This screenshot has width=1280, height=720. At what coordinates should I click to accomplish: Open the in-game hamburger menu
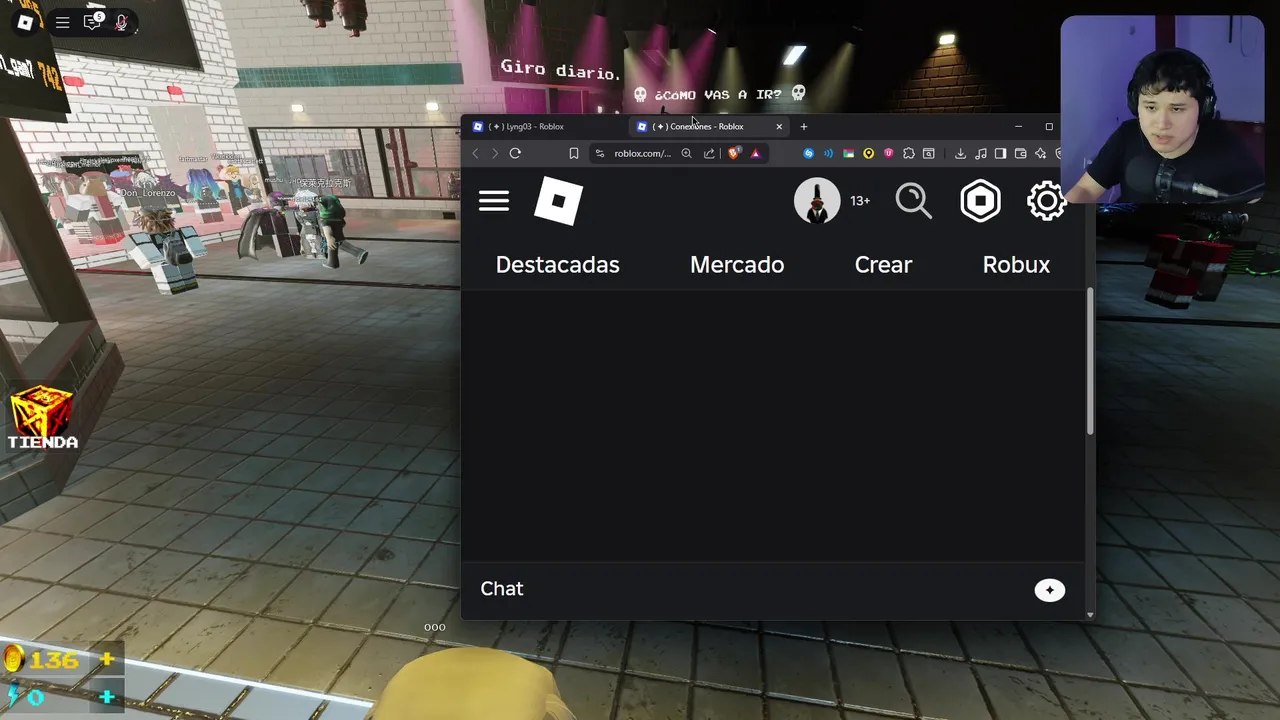point(62,22)
